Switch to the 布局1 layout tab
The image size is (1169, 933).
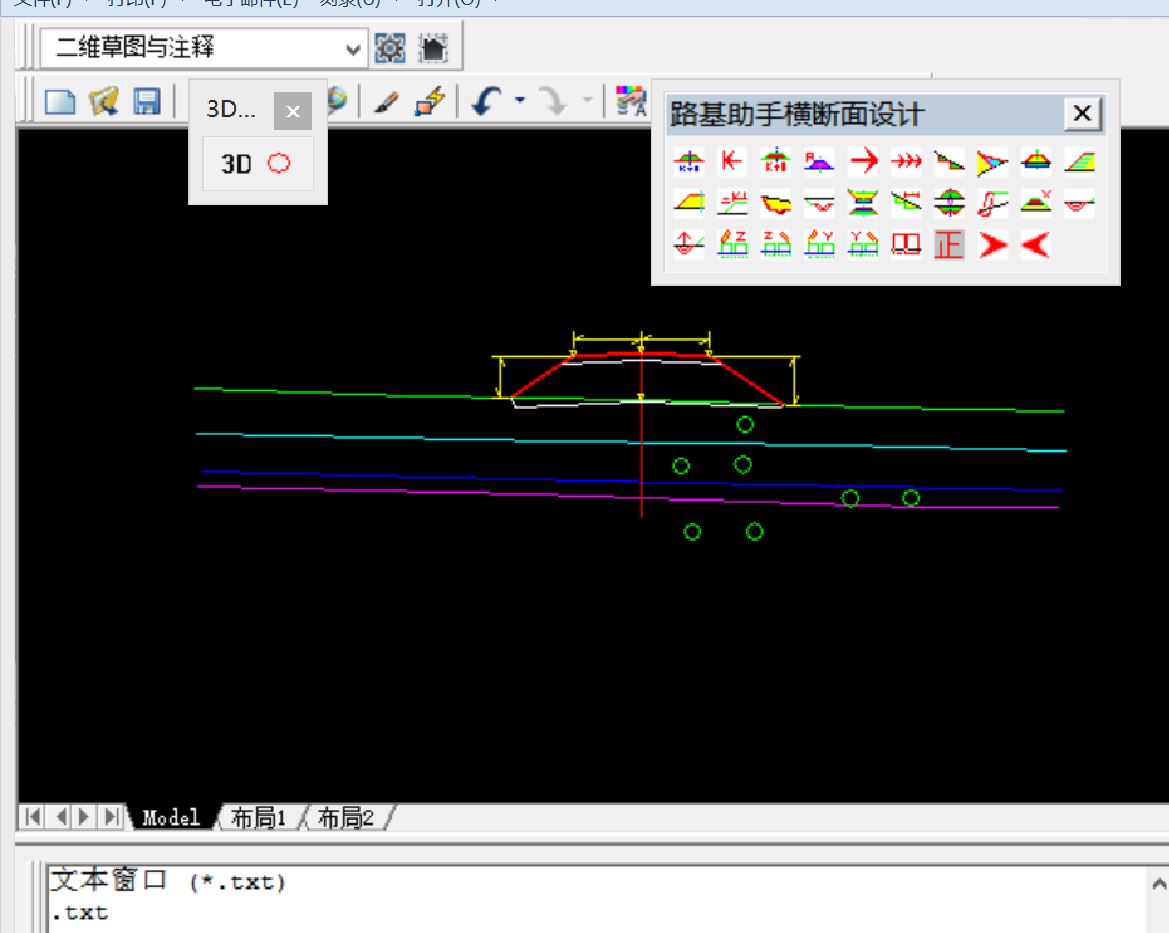tap(258, 818)
